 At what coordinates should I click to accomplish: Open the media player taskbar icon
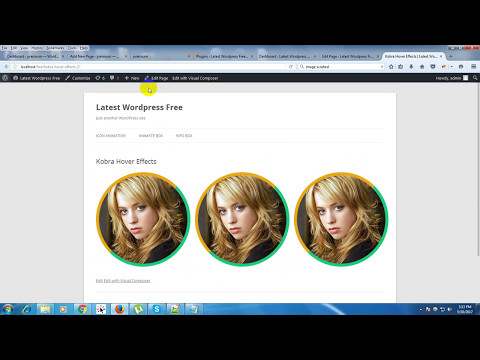pos(63,309)
